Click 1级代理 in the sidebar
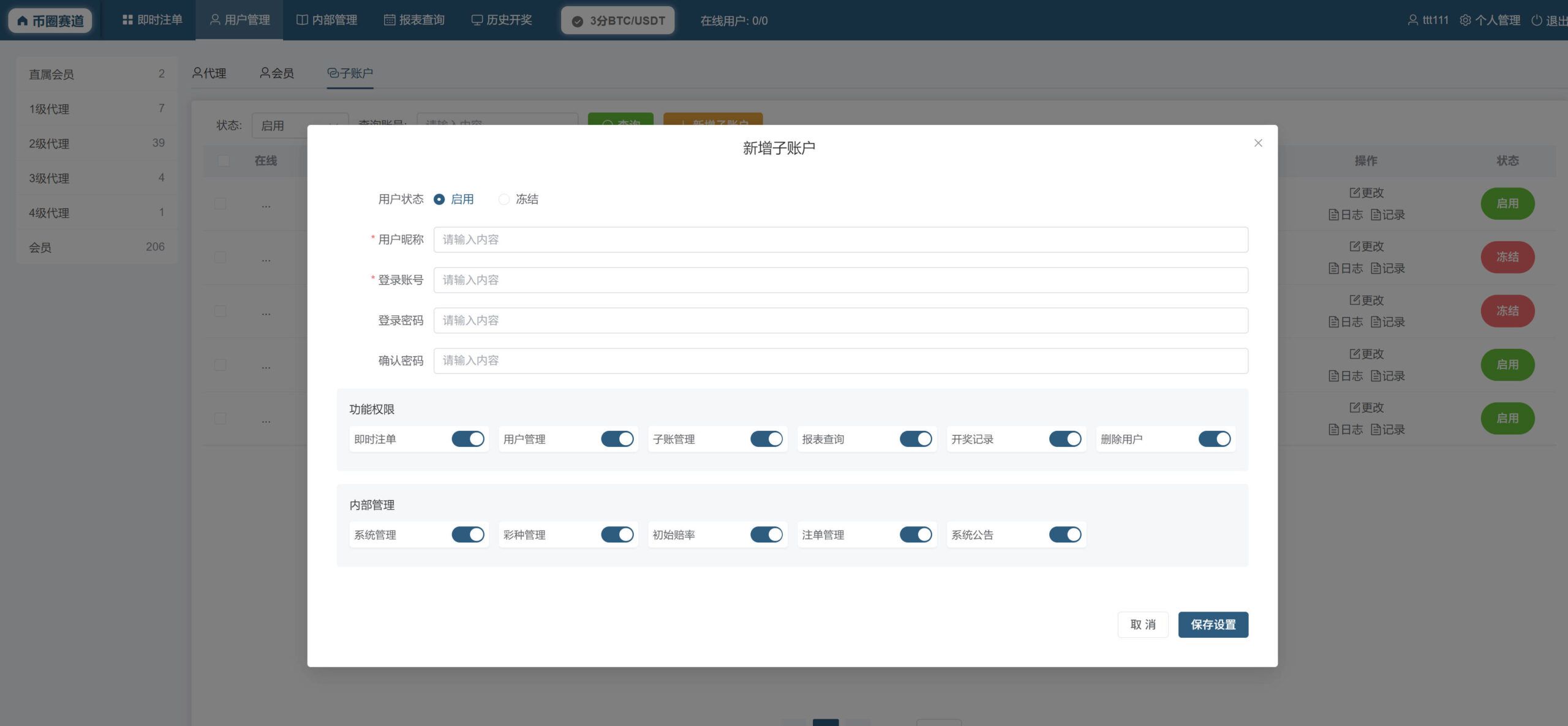 [97, 109]
